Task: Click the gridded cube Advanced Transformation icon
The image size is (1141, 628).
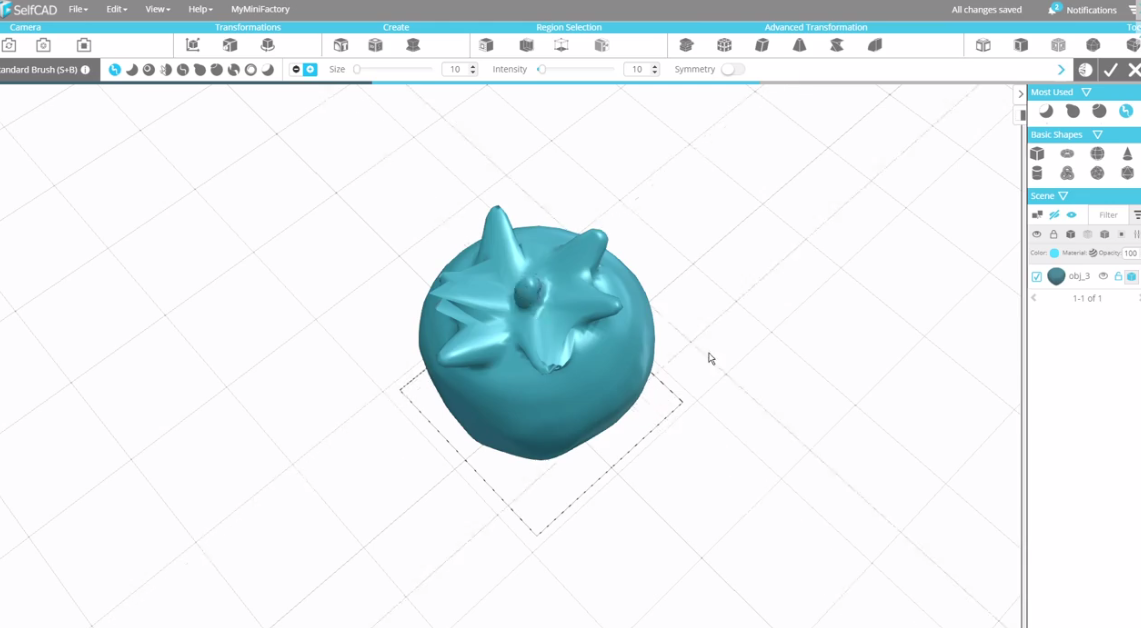Action: pos(724,45)
